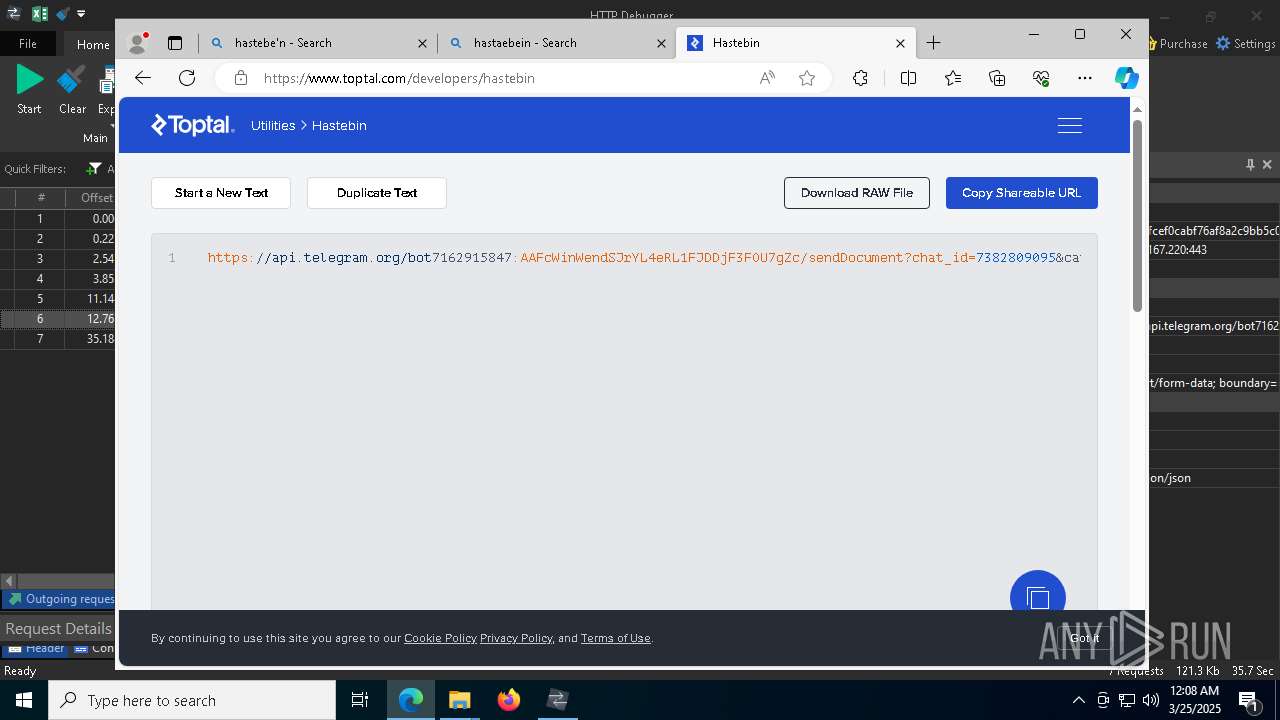1280x720 pixels.
Task: Click Start a New Text button
Action: 221,193
